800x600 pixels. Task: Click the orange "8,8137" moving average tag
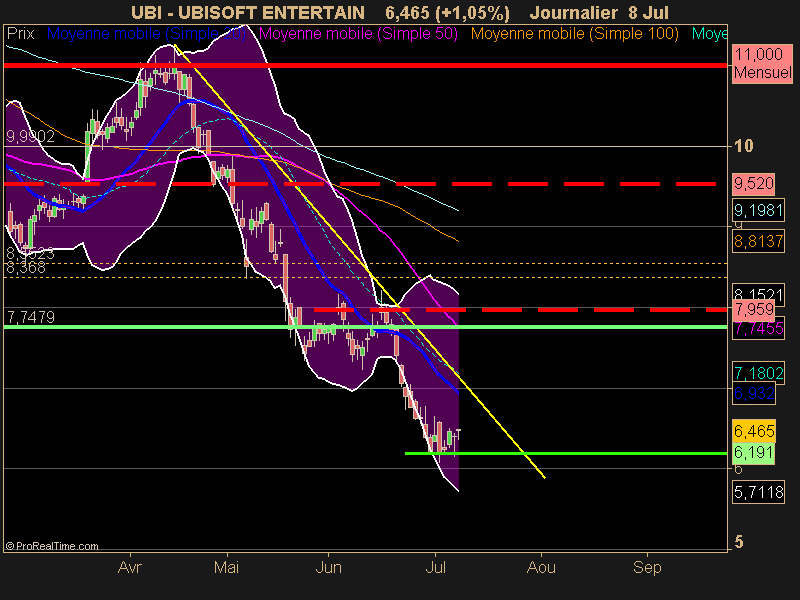758,241
